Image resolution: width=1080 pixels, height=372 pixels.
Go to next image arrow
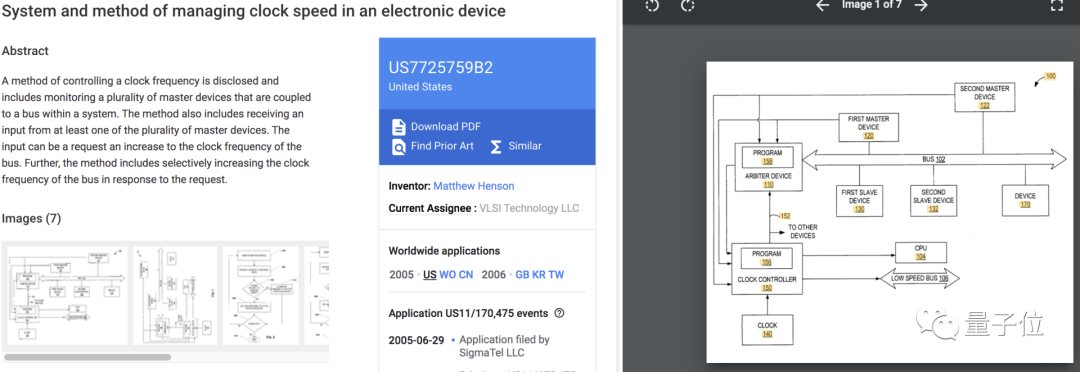point(921,6)
